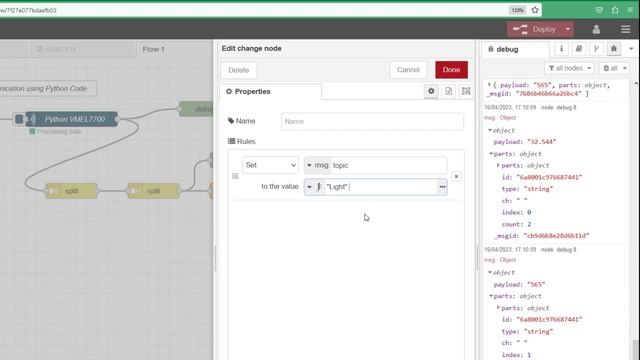
Task: Collapse the object with payload "32.544"
Action: (x=490, y=130)
